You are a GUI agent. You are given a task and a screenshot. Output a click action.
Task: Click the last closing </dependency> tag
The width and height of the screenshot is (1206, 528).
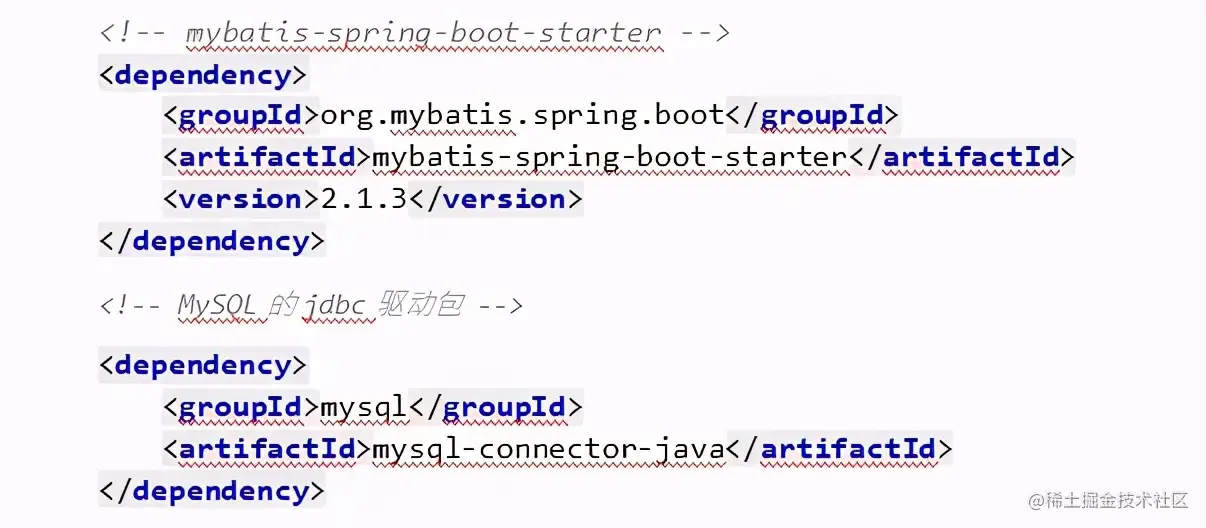click(x=212, y=491)
